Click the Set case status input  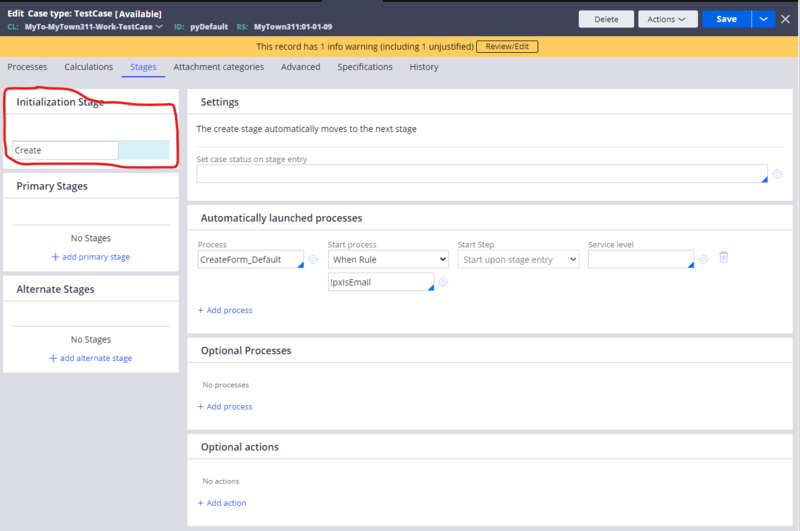[482, 173]
